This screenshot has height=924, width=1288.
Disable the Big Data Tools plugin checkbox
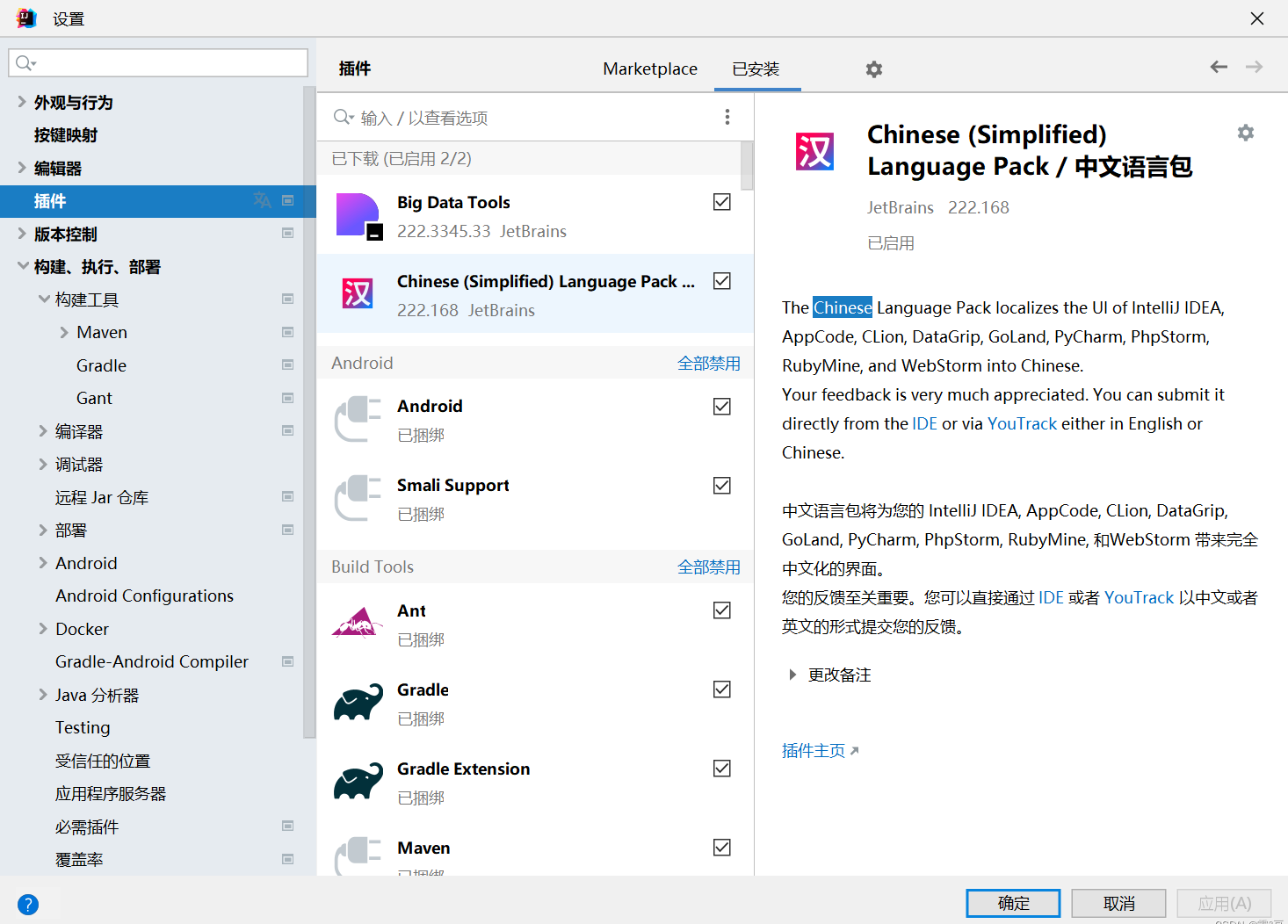tap(722, 202)
